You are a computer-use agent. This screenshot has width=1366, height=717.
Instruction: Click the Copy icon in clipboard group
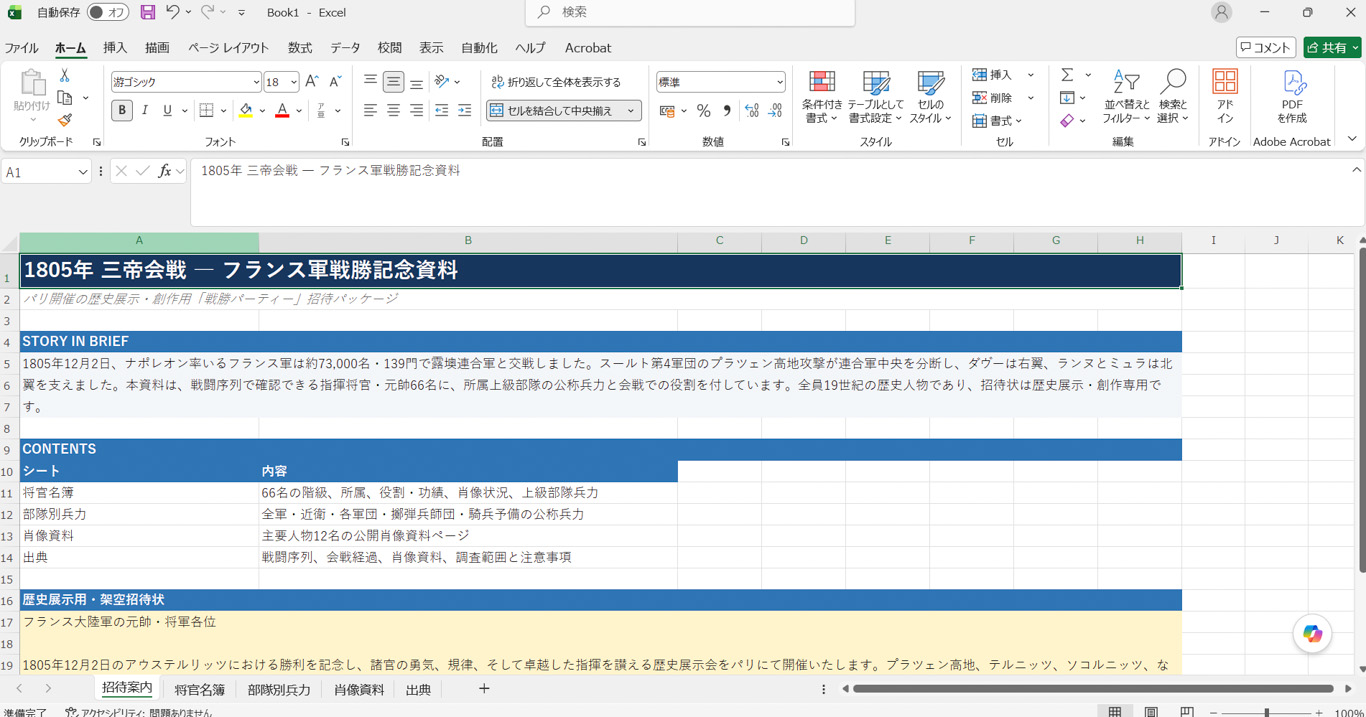(x=65, y=98)
